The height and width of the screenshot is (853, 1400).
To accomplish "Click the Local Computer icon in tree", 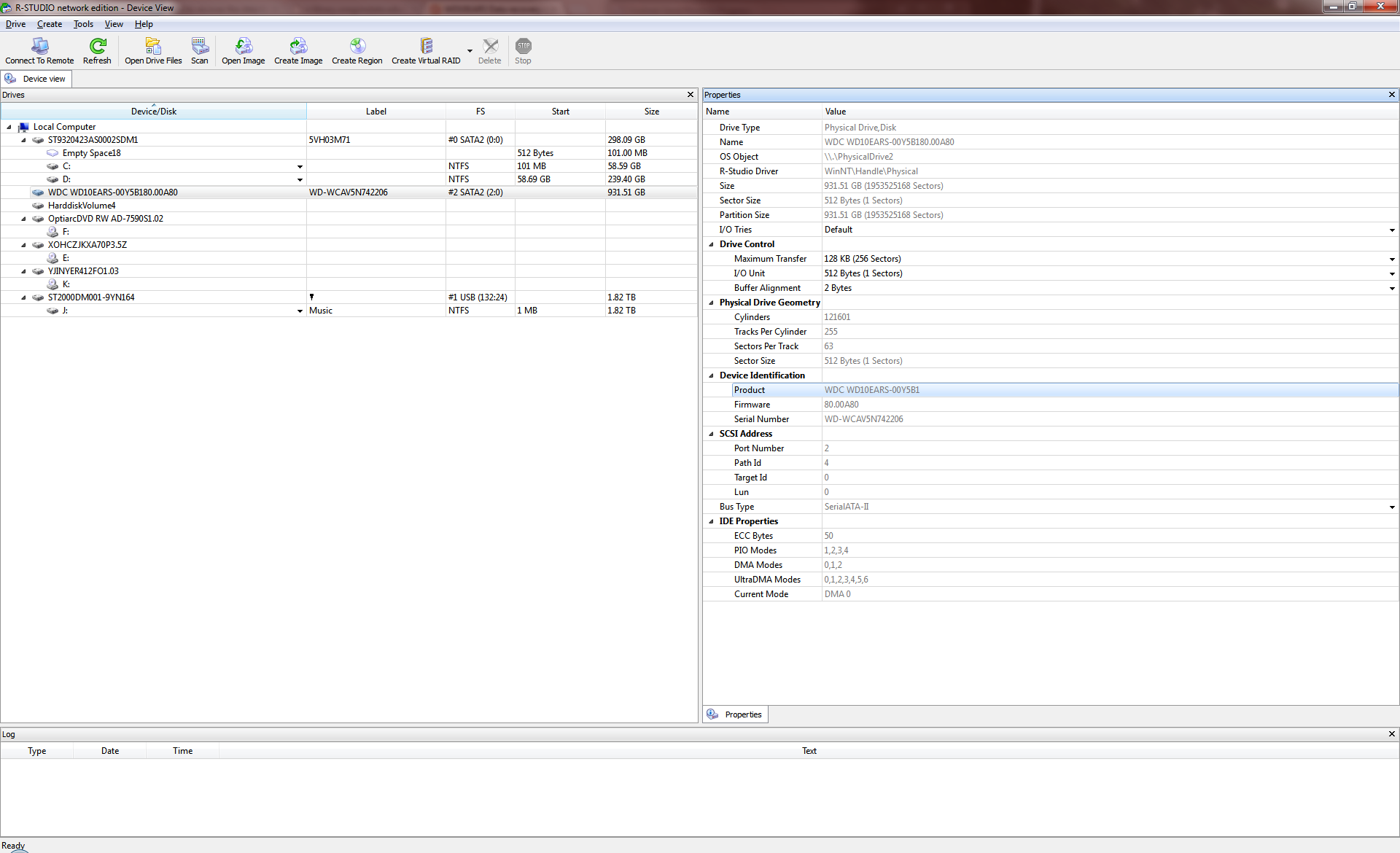I will [23, 127].
